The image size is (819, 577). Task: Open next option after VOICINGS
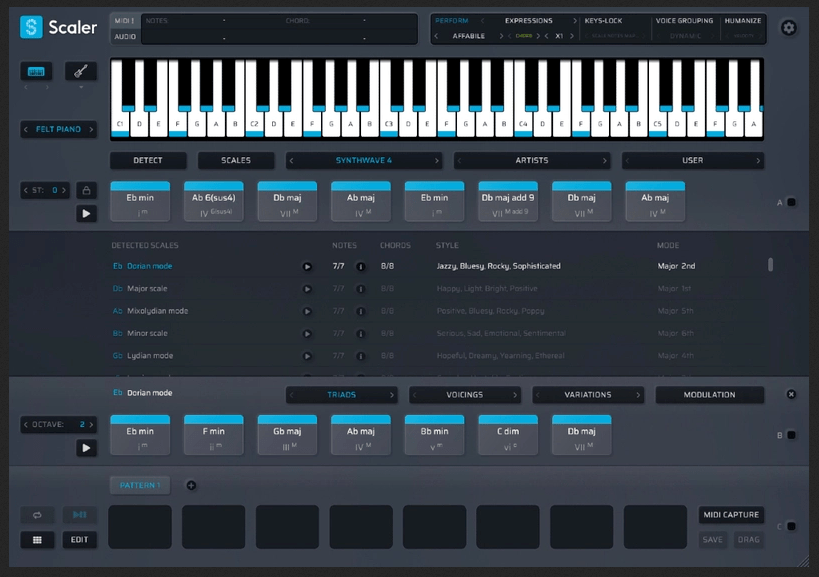514,395
